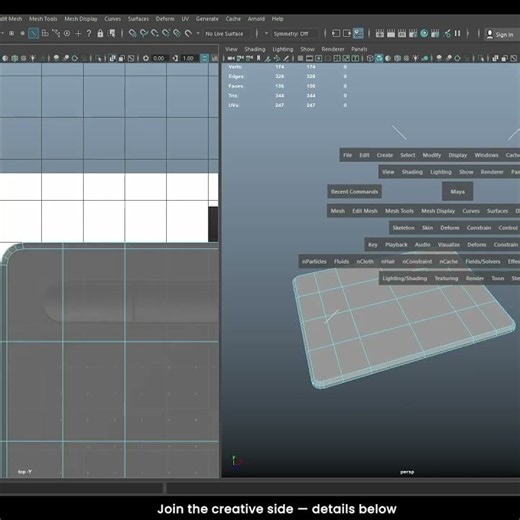Enable snap to curves magnet icon
This screenshot has width=520, height=520.
[x=144, y=33]
